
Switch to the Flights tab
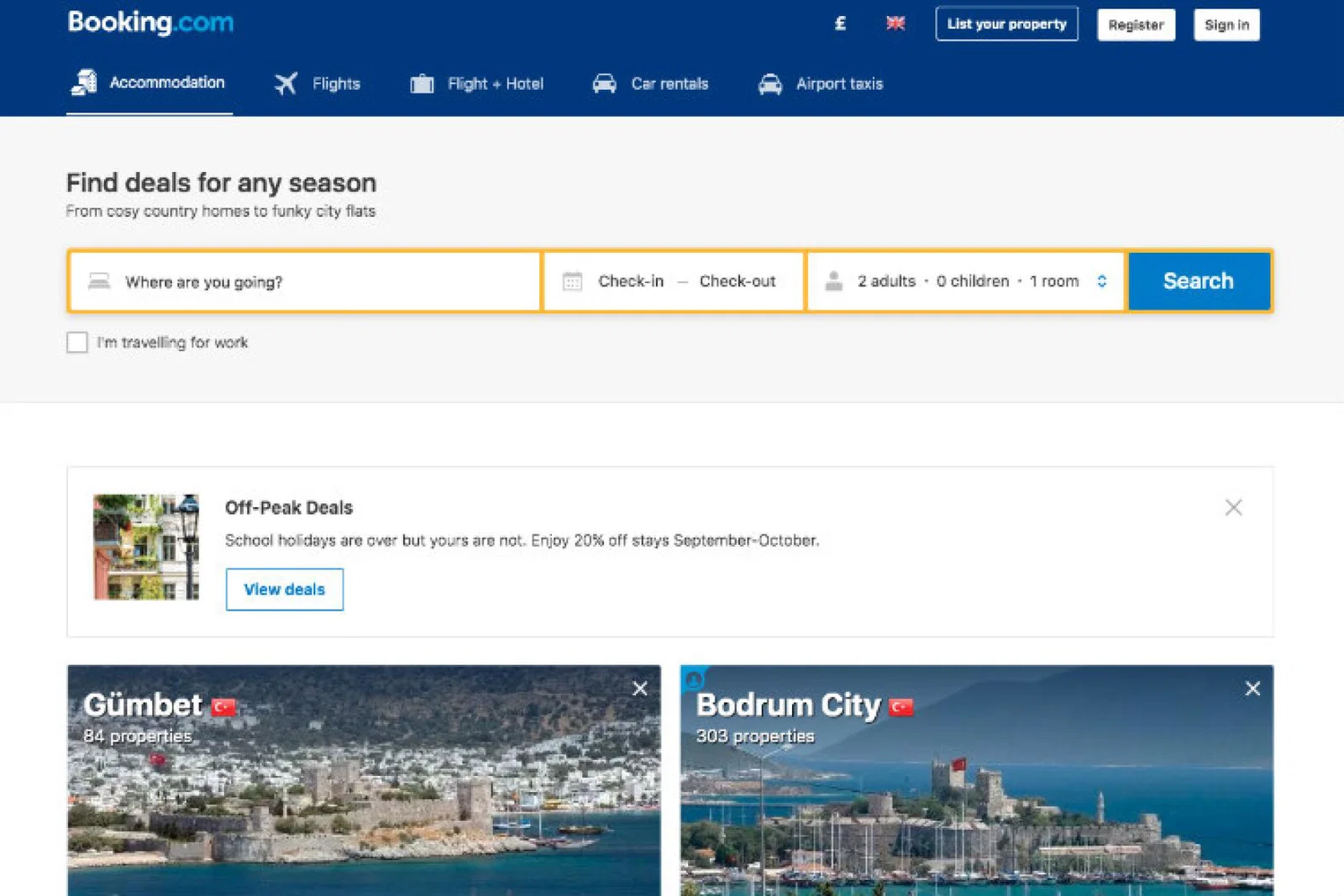(318, 84)
